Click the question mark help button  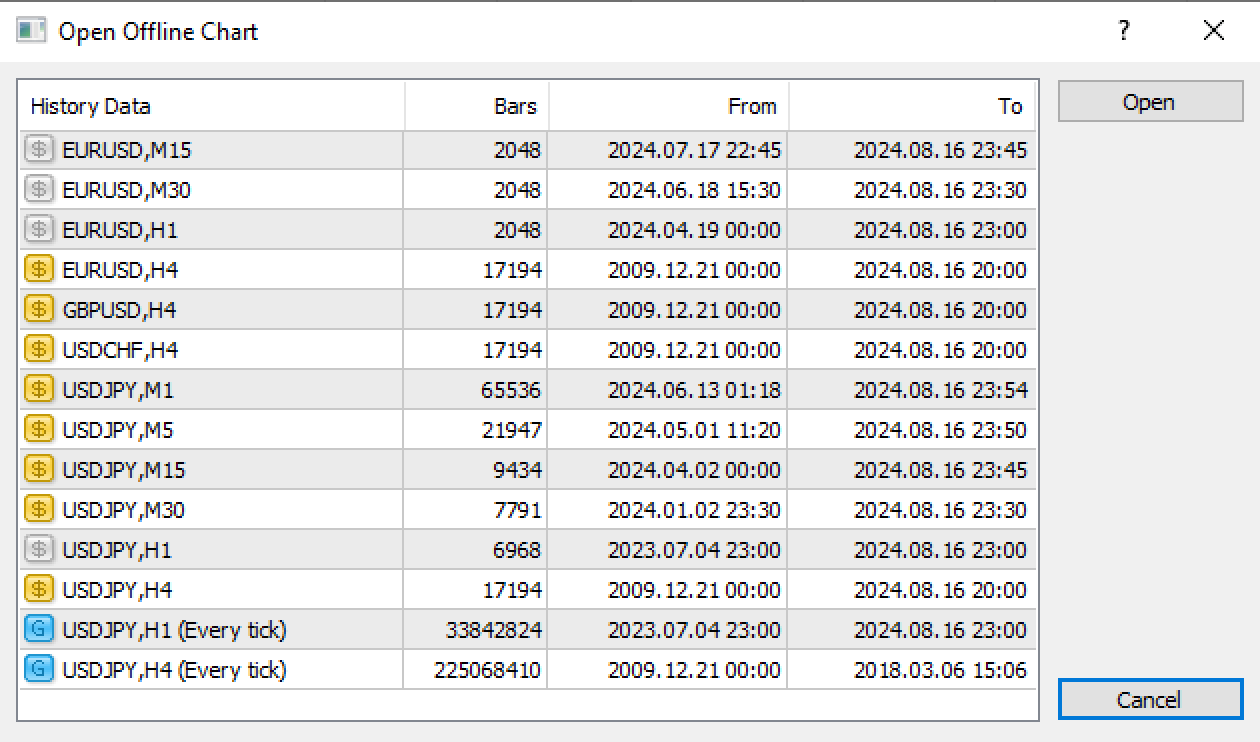(x=1124, y=31)
